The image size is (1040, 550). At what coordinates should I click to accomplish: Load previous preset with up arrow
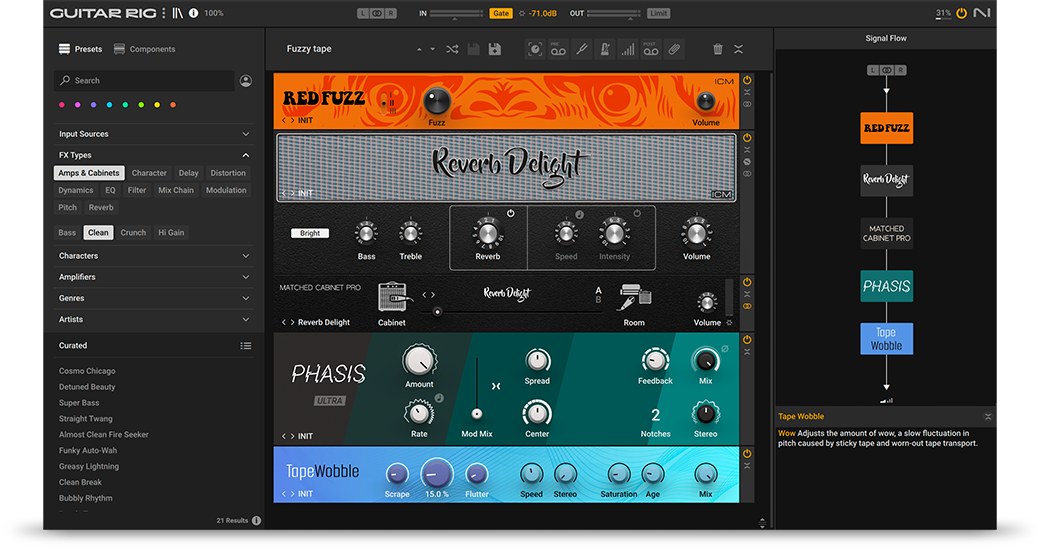click(x=419, y=49)
